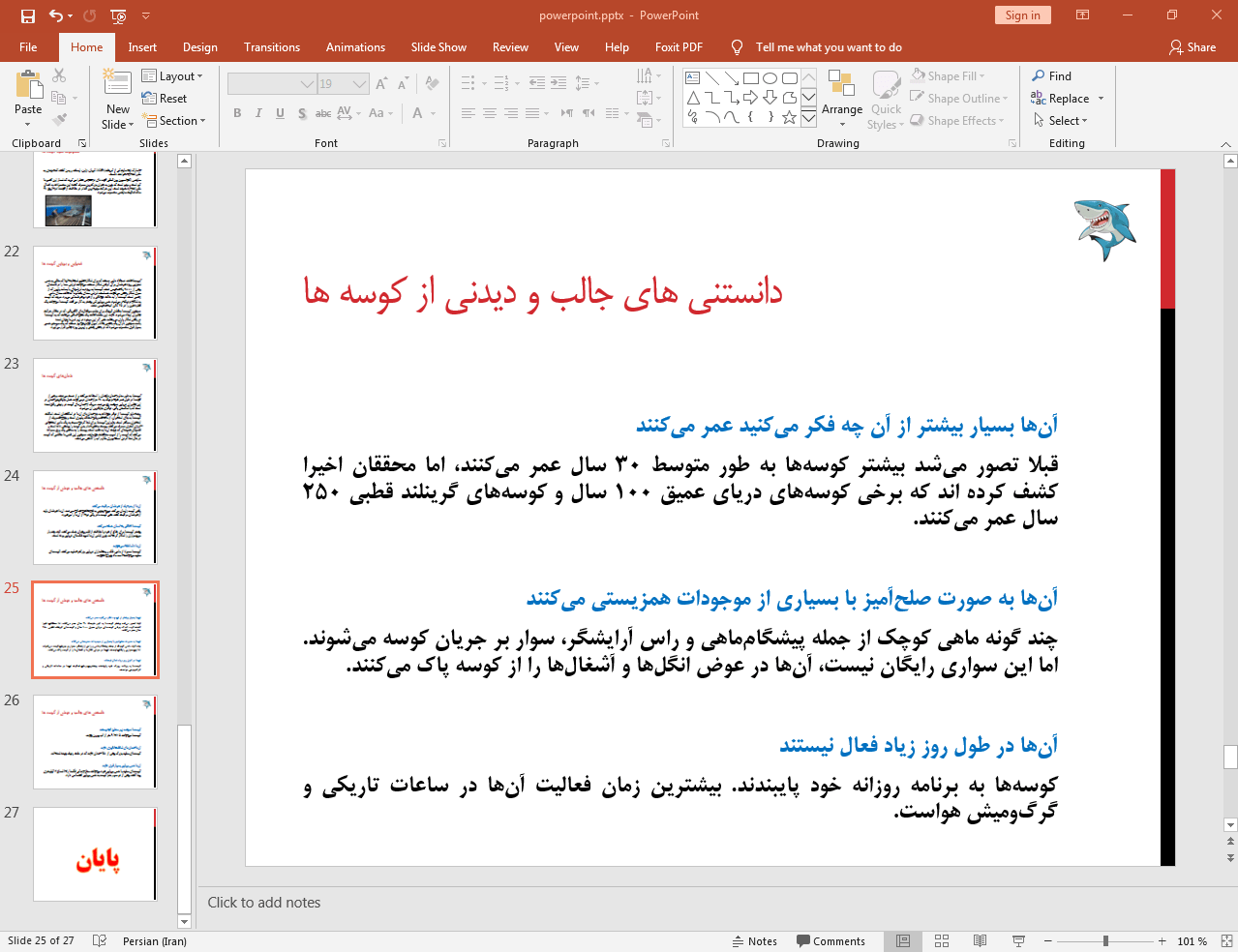Open the Shape Outline dropdown
The height and width of the screenshot is (952, 1238).
958,99
